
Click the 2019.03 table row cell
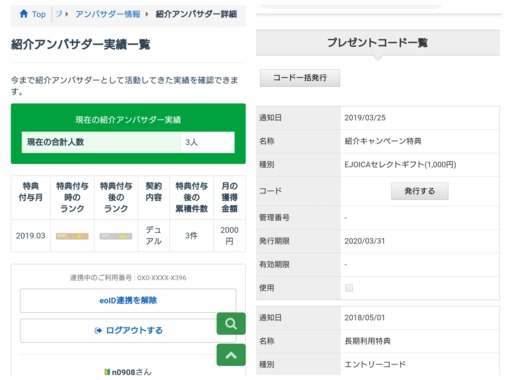coord(30,236)
